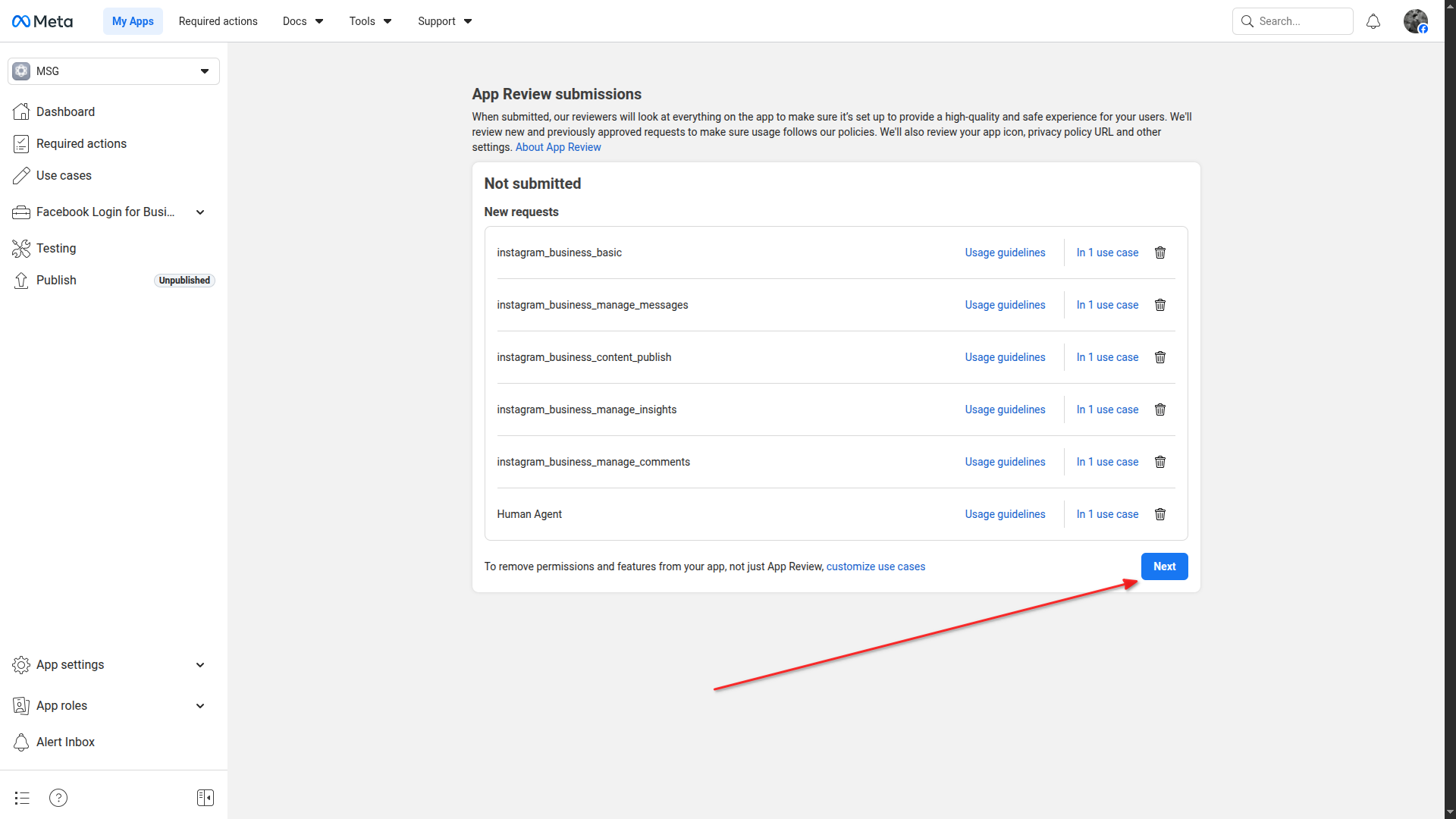Remove the Human Agent request via trash icon
The height and width of the screenshot is (819, 1456).
click(x=1159, y=514)
